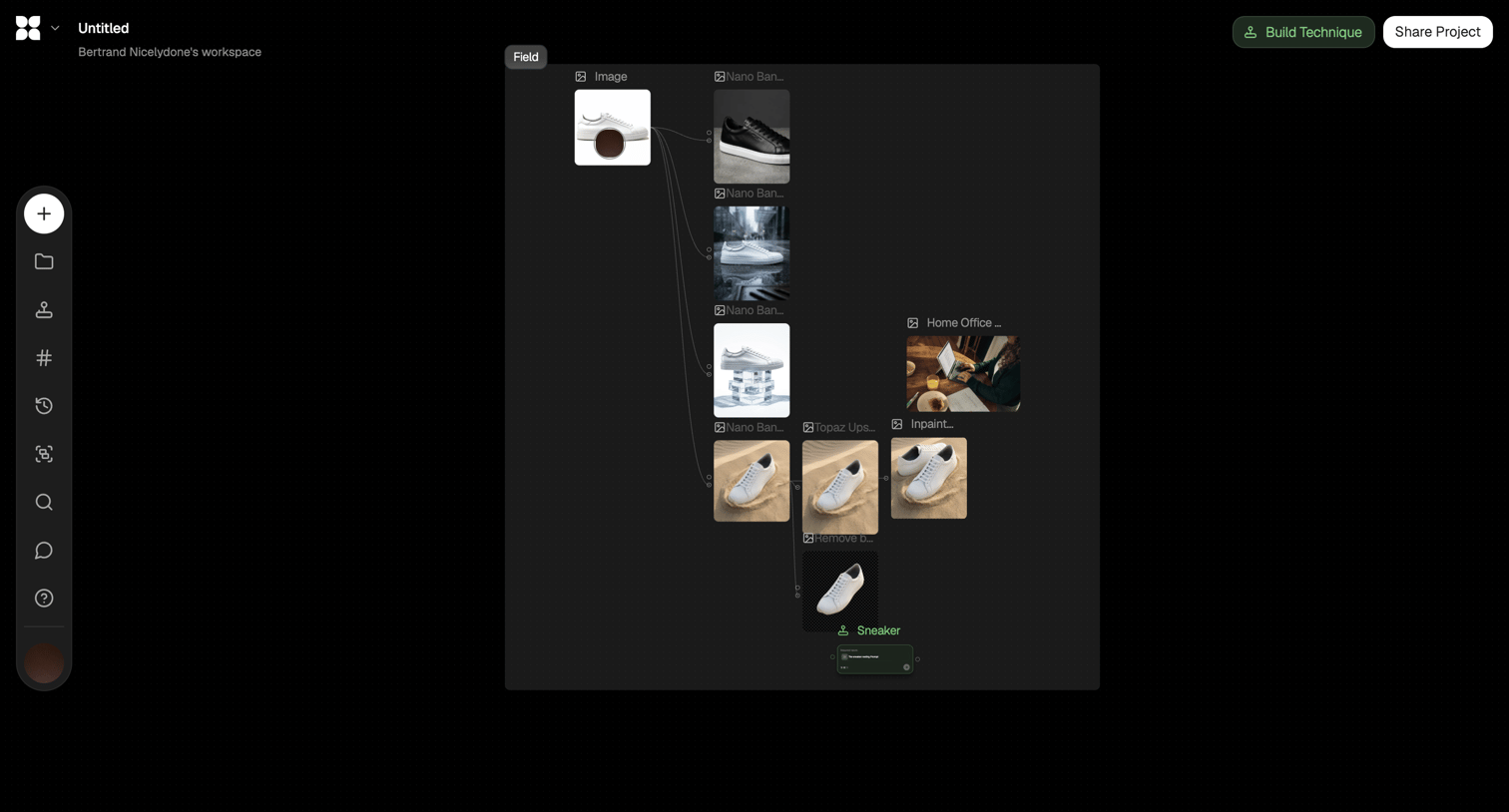Select the Home Office photo thumbnail
The height and width of the screenshot is (812, 1509).
point(963,374)
